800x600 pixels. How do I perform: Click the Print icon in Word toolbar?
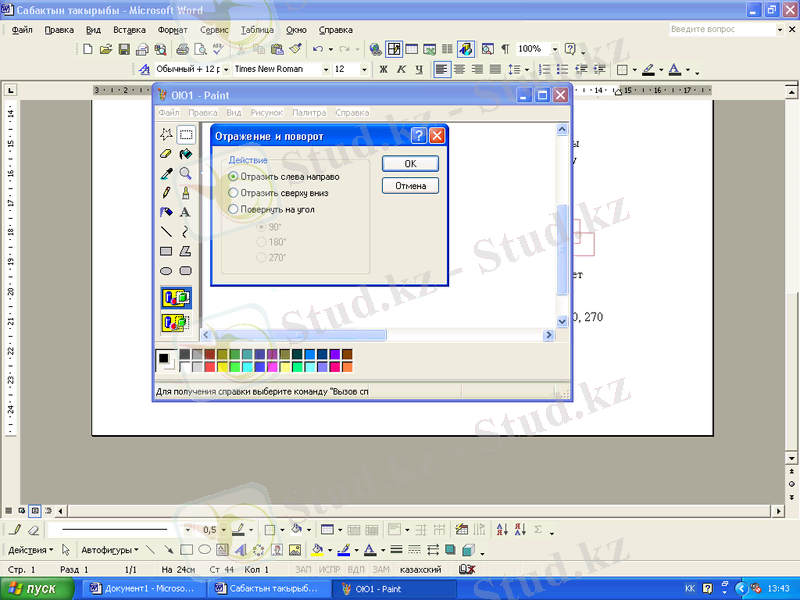(x=182, y=48)
